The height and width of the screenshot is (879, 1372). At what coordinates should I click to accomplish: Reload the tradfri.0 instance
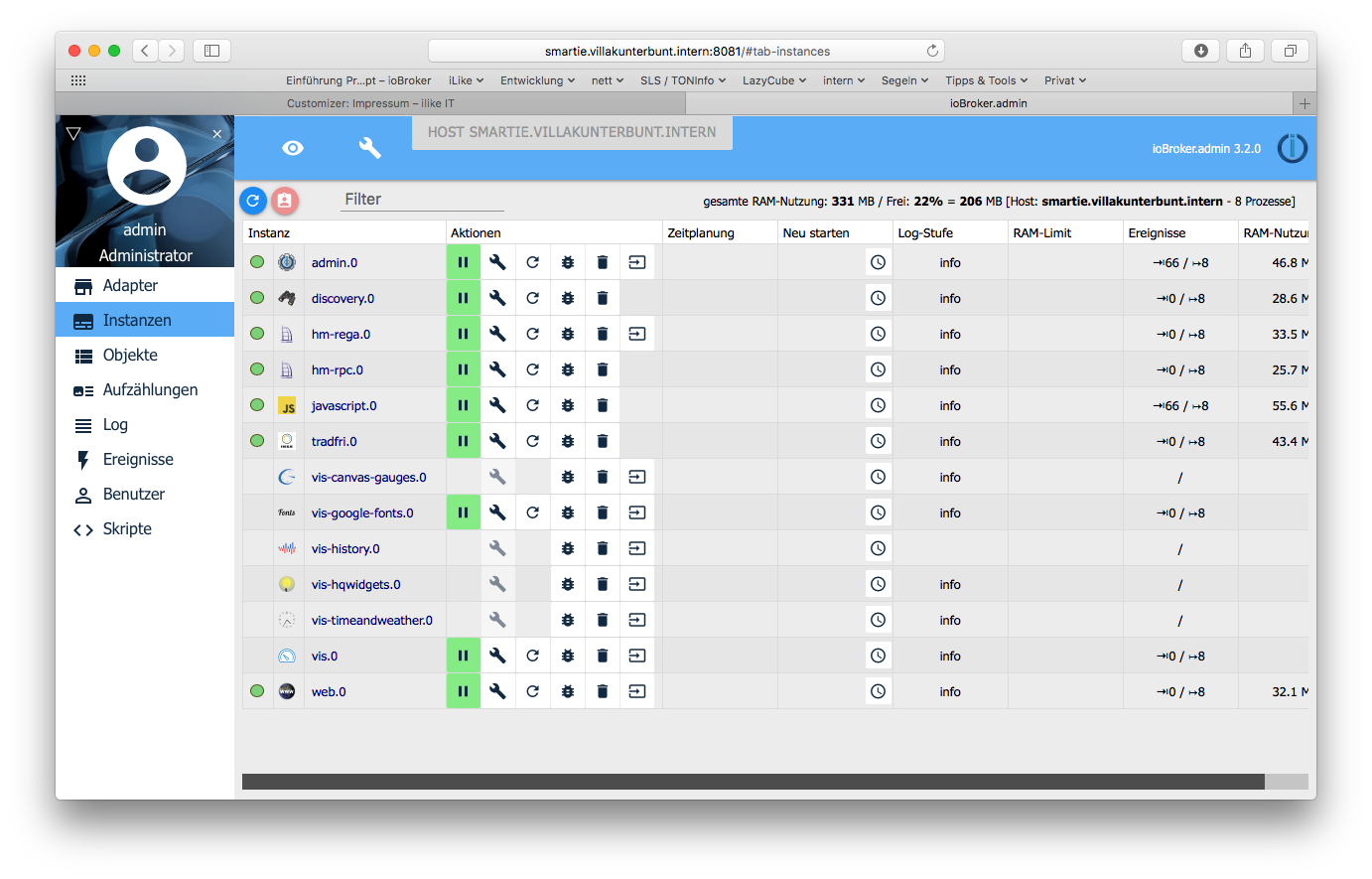pos(533,441)
